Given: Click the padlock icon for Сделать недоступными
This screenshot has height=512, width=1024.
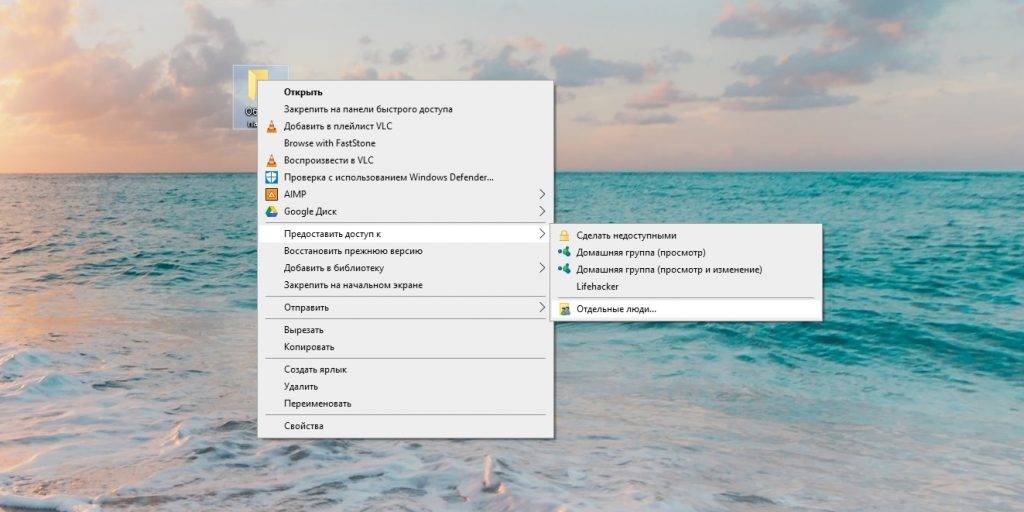Looking at the screenshot, I should (564, 236).
